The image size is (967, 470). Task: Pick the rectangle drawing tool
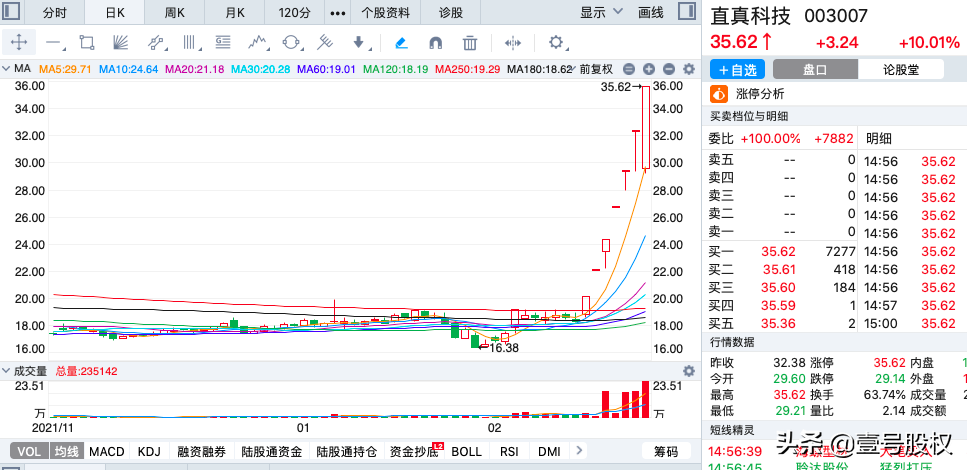87,43
